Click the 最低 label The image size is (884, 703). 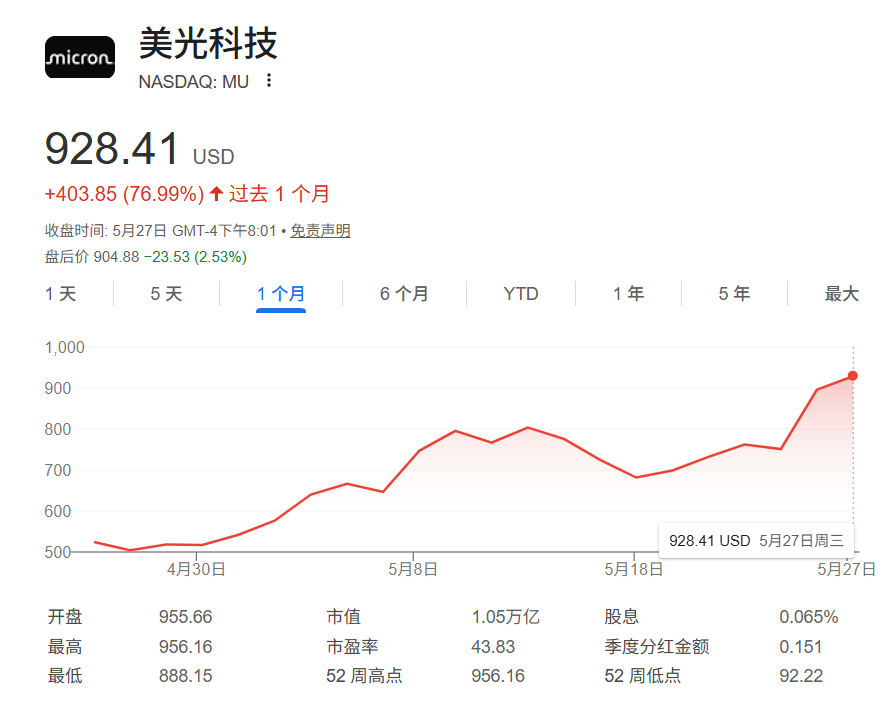(65, 675)
